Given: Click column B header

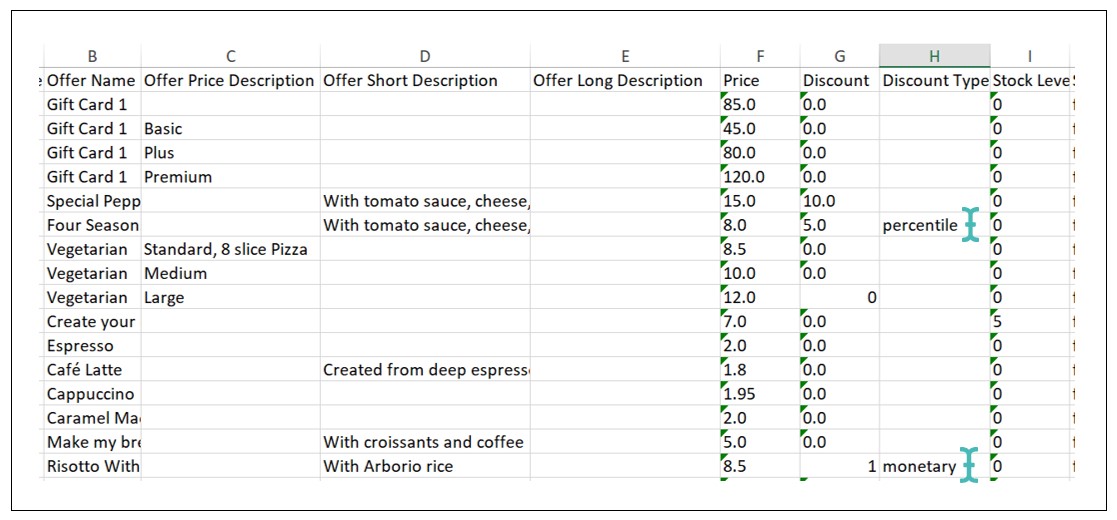Looking at the screenshot, I should (x=92, y=56).
